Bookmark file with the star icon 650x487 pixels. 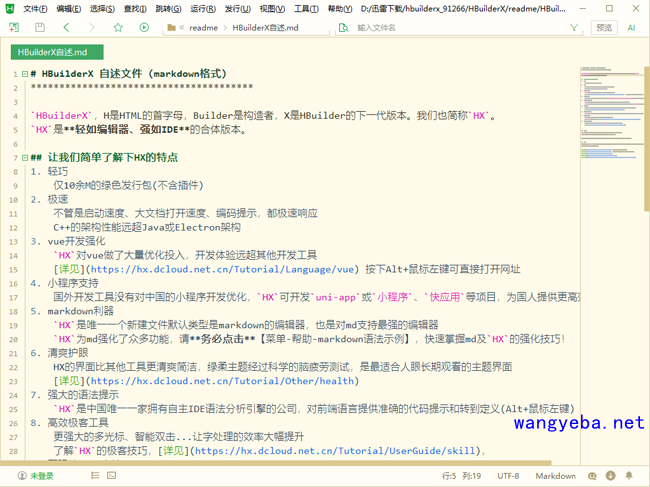(118, 28)
